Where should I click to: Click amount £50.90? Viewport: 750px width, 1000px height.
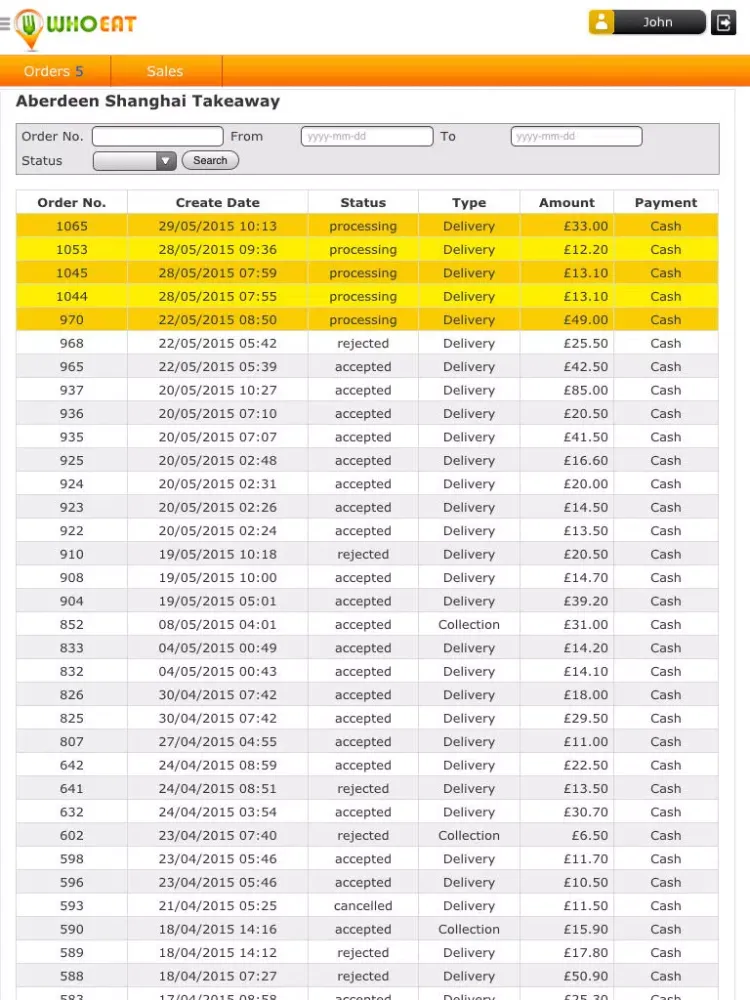[585, 976]
